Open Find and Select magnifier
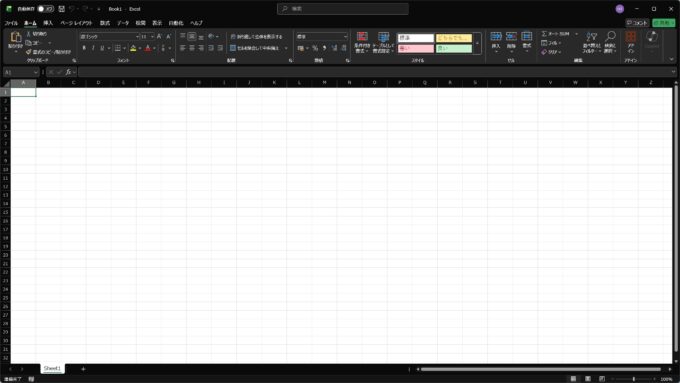Viewport: 680px width, 383px height. [x=610, y=42]
